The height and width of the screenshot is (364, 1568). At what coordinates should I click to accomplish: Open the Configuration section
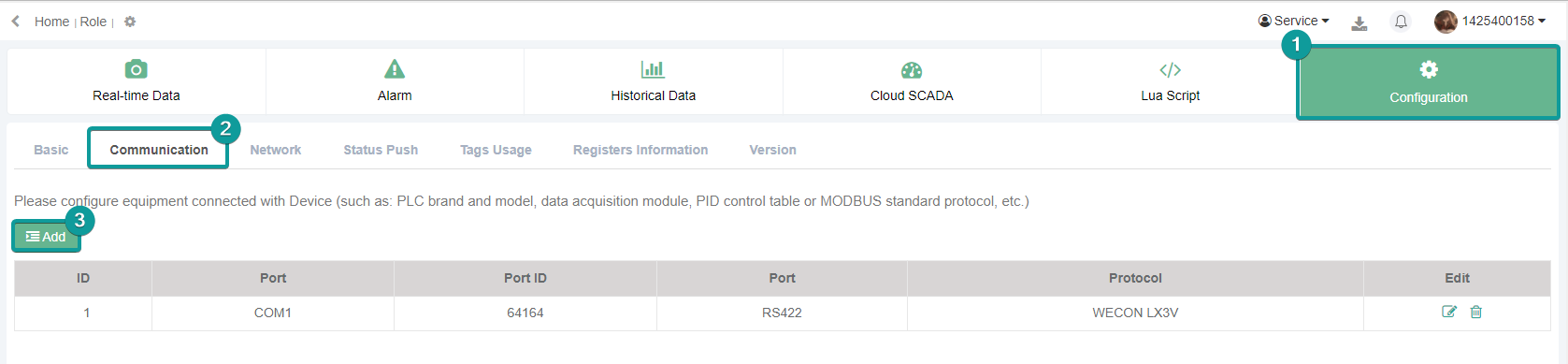(1428, 82)
